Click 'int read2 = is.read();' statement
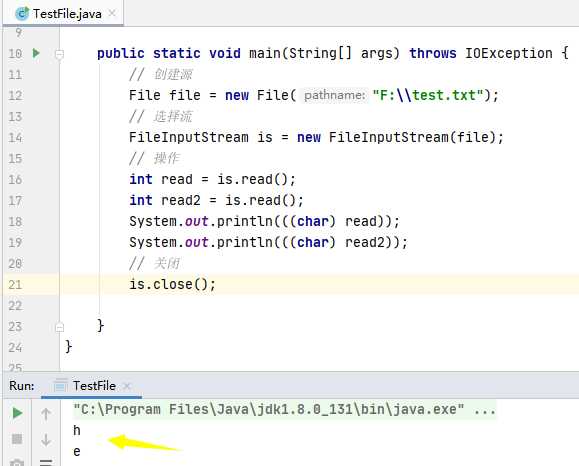The width and height of the screenshot is (579, 466). click(216, 200)
